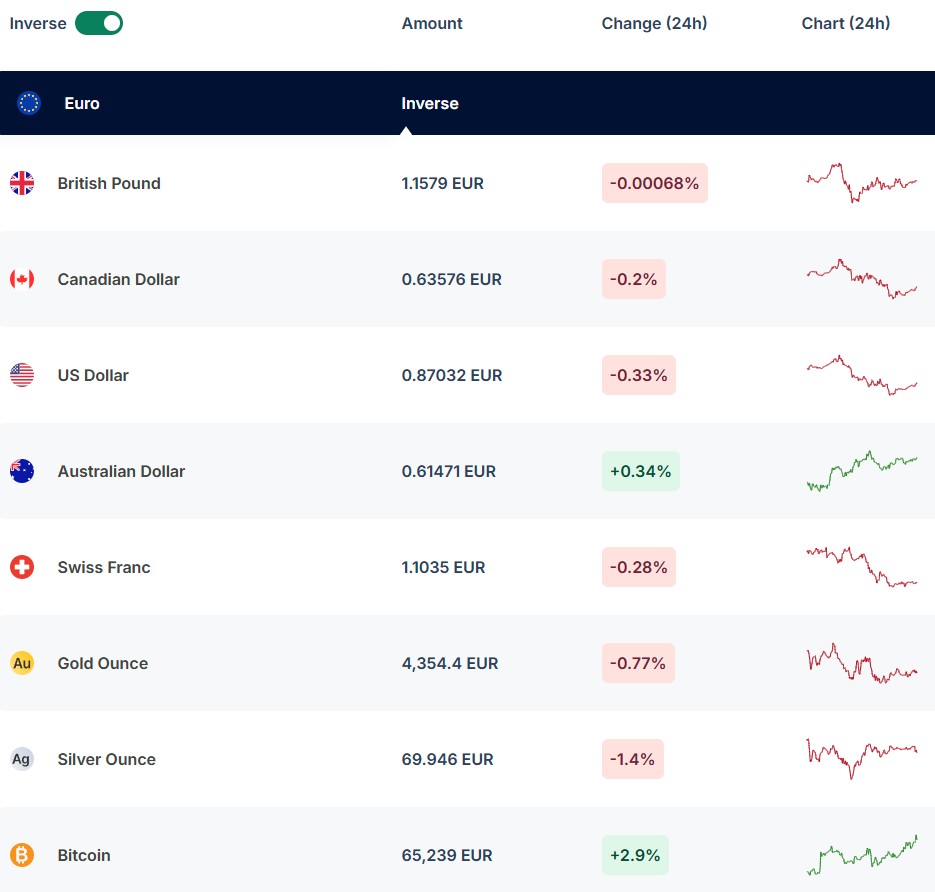The height and width of the screenshot is (892, 935).
Task: Click the Bitcoin +2.9% change badge
Action: 635,855
